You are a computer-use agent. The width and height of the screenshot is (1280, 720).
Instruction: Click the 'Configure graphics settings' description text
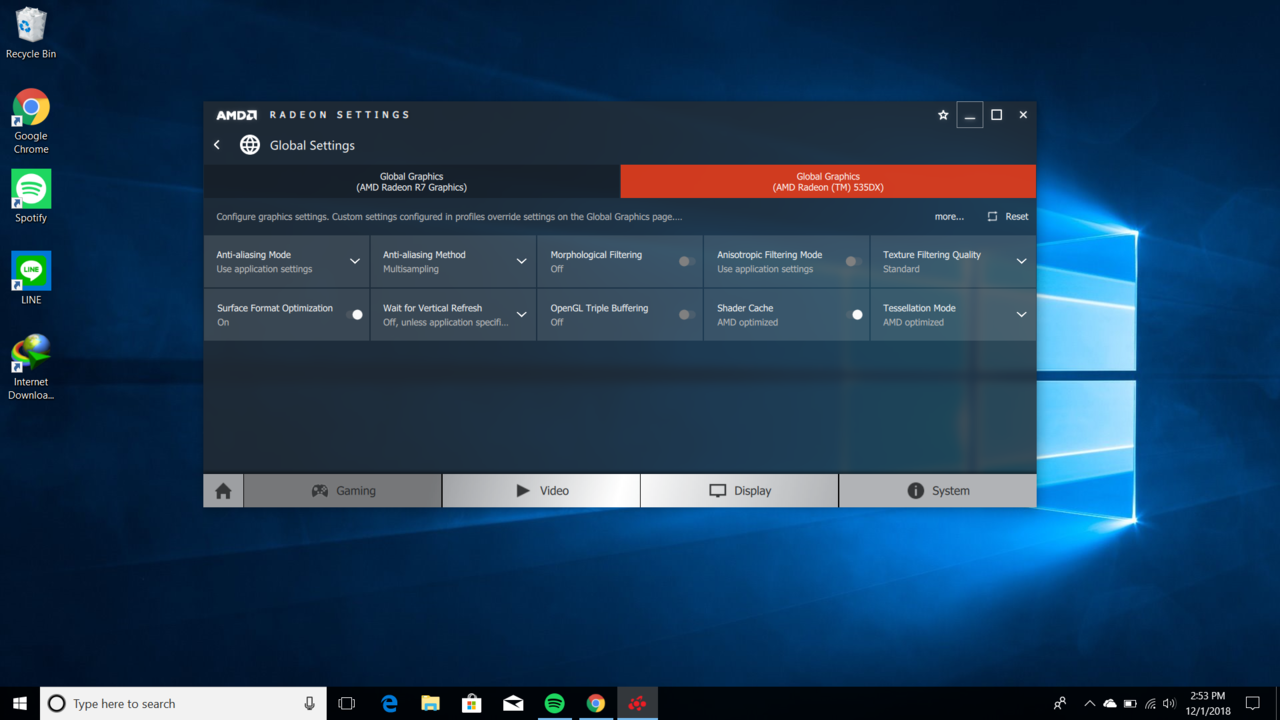449,216
